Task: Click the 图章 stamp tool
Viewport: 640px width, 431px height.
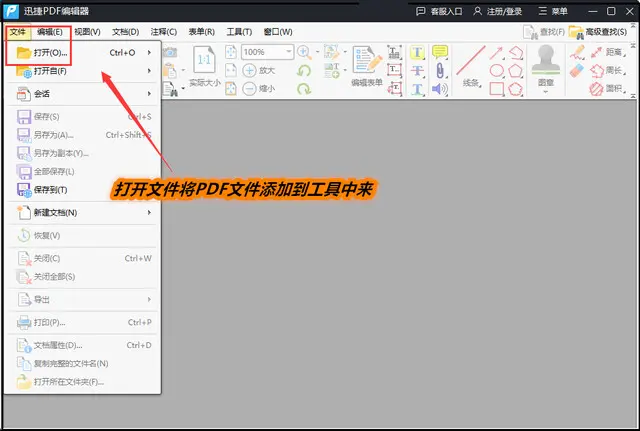Action: pyautogui.click(x=546, y=64)
